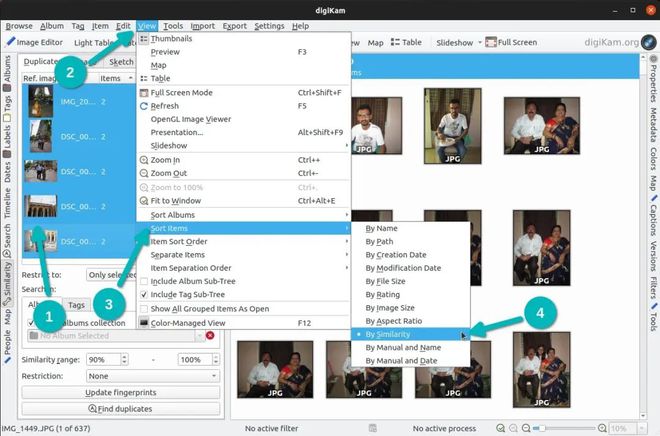Image resolution: width=660 pixels, height=436 pixels.
Task: Open the Similarity sidebar panel
Action: pos(7,283)
